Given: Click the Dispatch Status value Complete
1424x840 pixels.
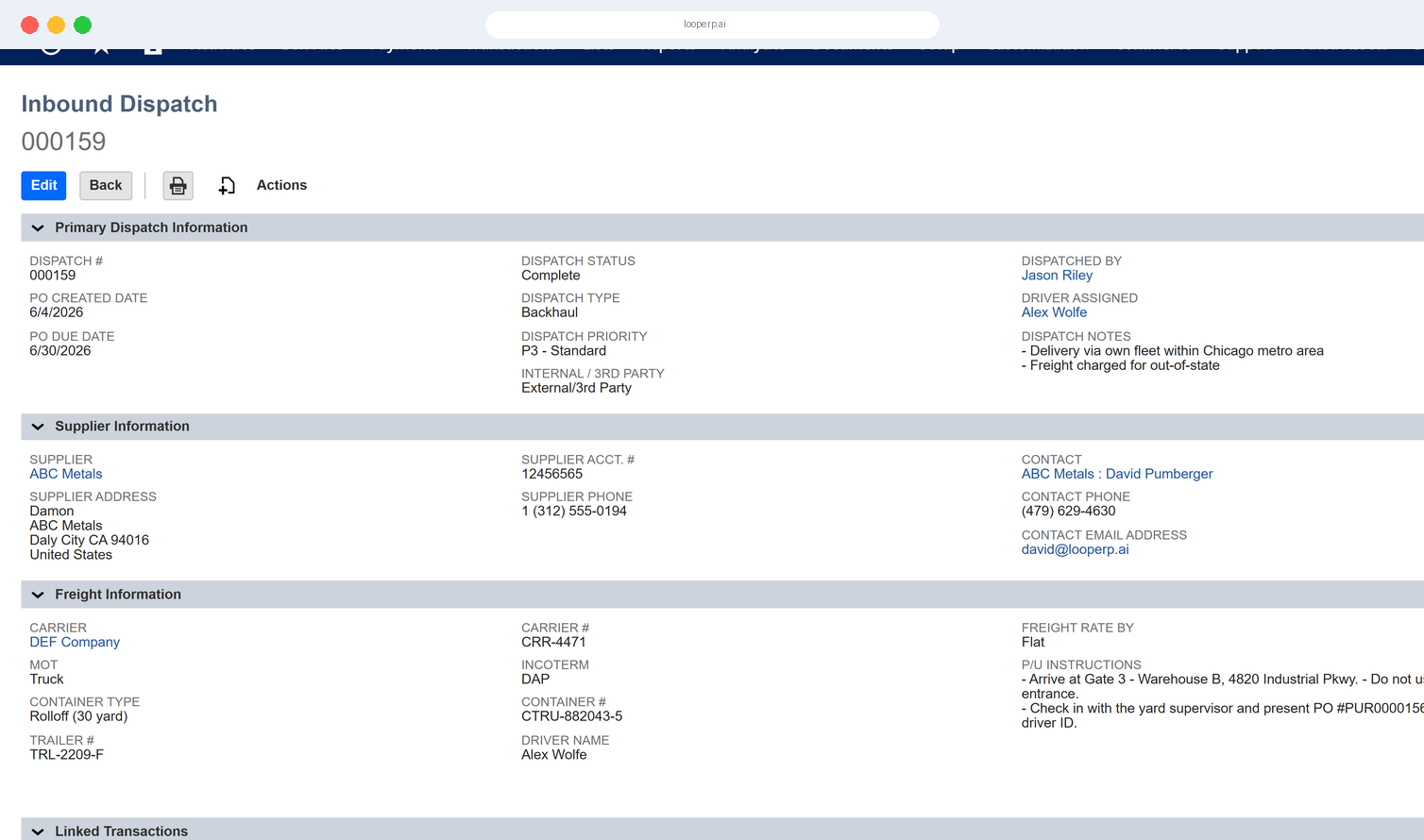Looking at the screenshot, I should (x=551, y=276).
